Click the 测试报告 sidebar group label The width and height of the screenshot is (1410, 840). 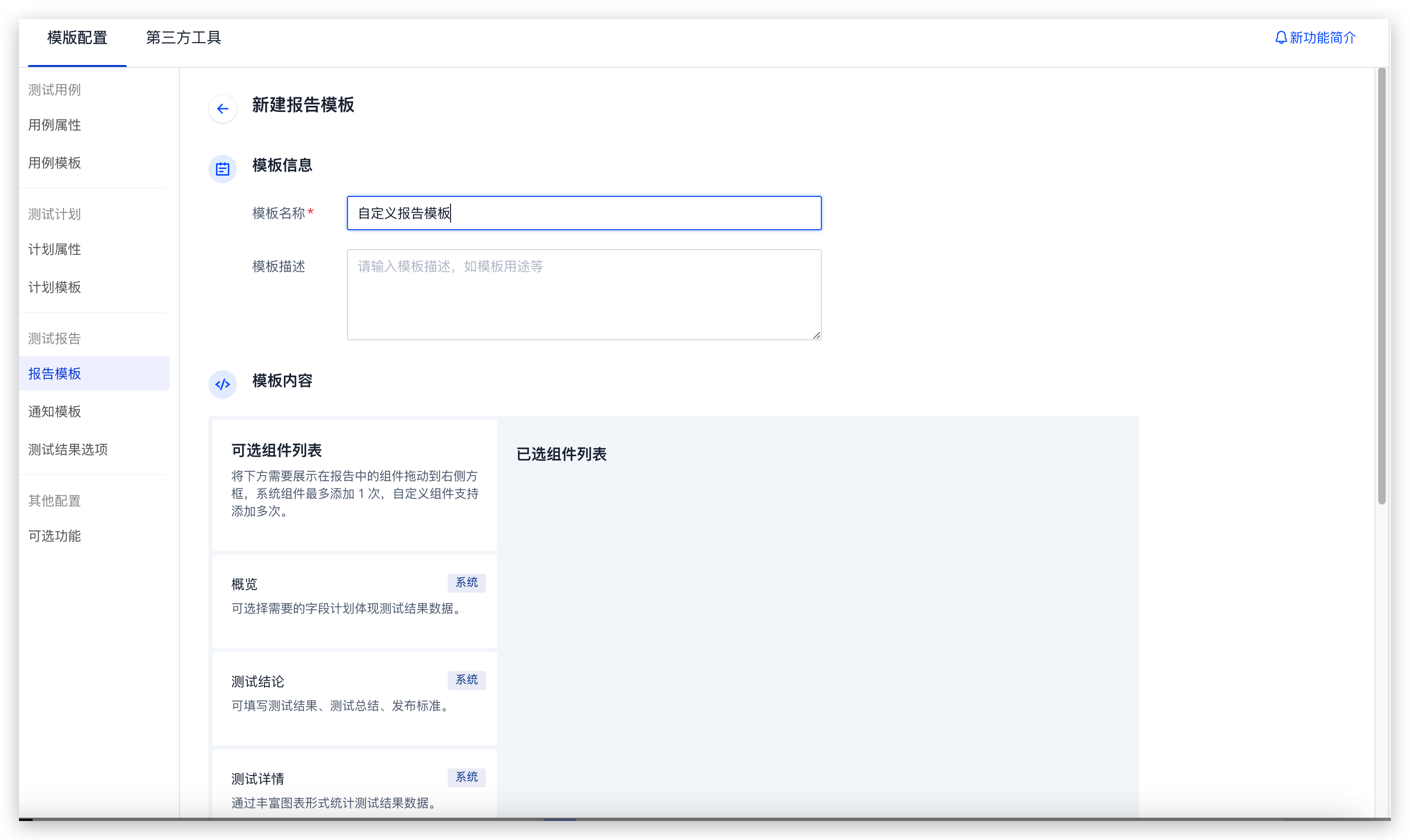[x=55, y=339]
